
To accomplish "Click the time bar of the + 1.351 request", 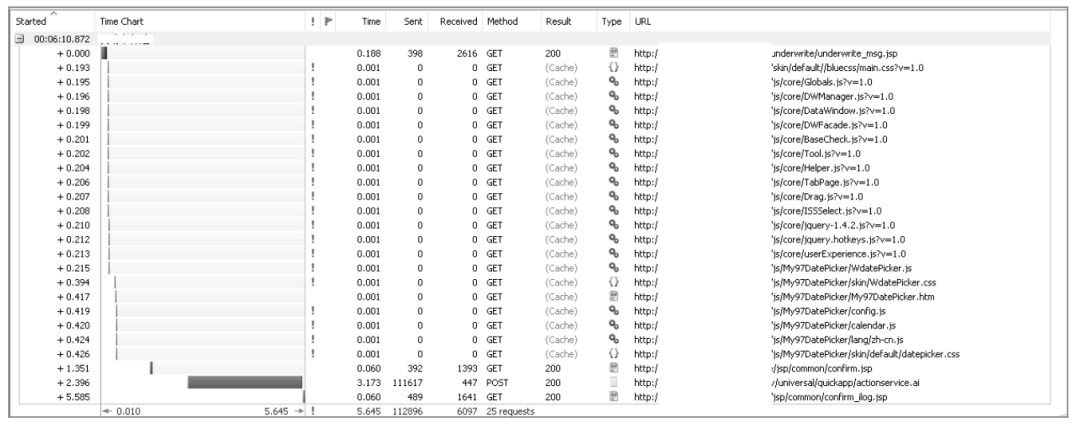I will click(152, 368).
